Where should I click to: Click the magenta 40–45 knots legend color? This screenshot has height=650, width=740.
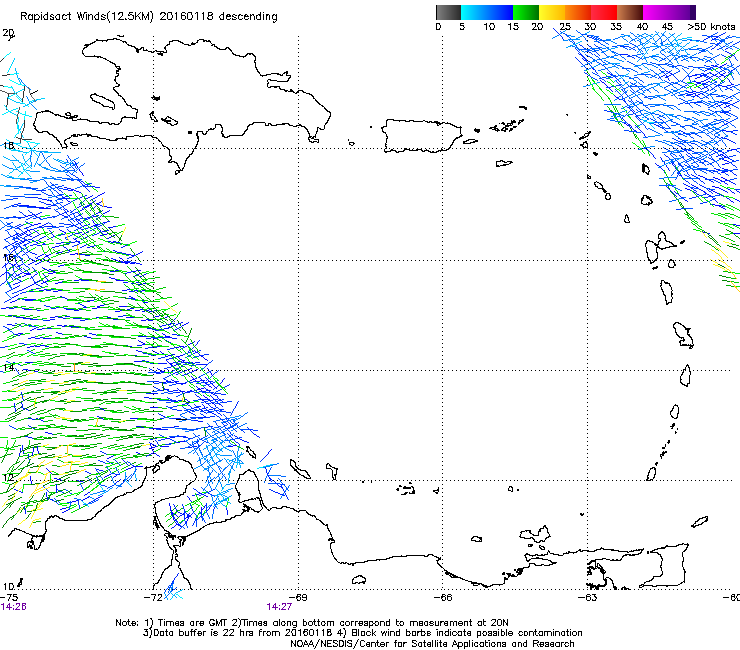(x=656, y=12)
